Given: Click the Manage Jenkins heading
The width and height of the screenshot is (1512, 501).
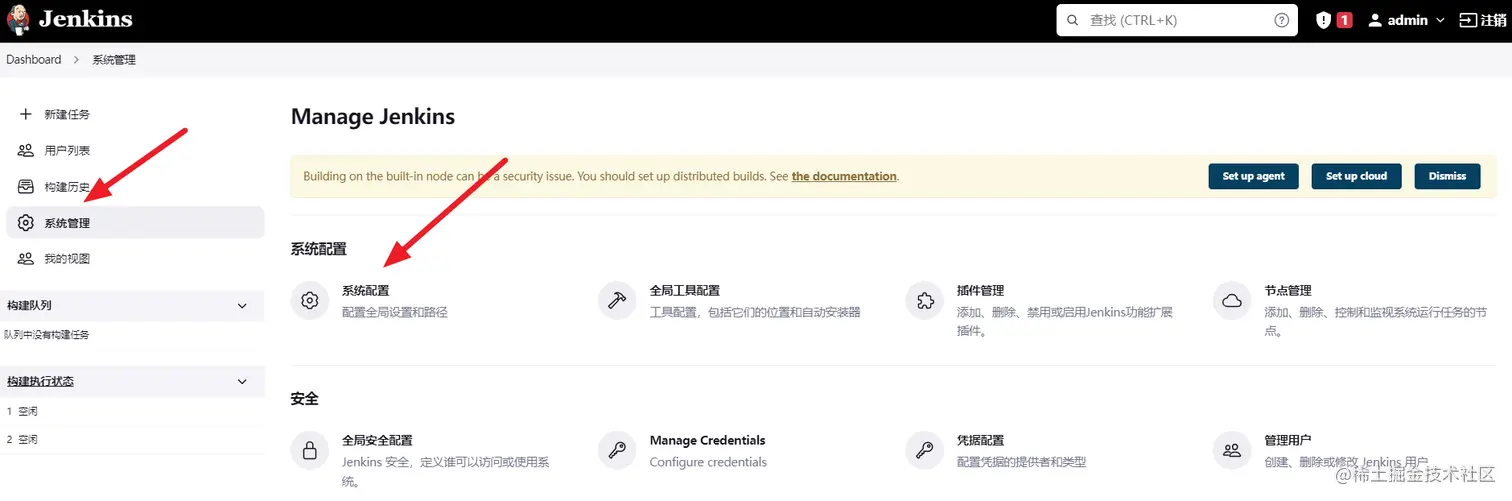Looking at the screenshot, I should click(373, 116).
